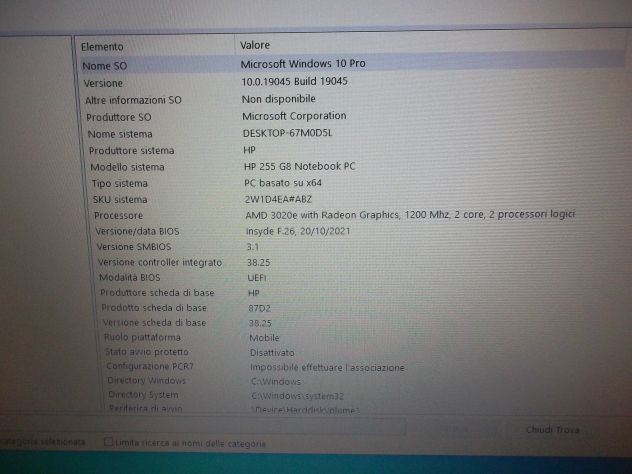Viewport: 632px width, 474px height.
Task: Click the 'Mobile' platform role value
Action: (x=264, y=338)
